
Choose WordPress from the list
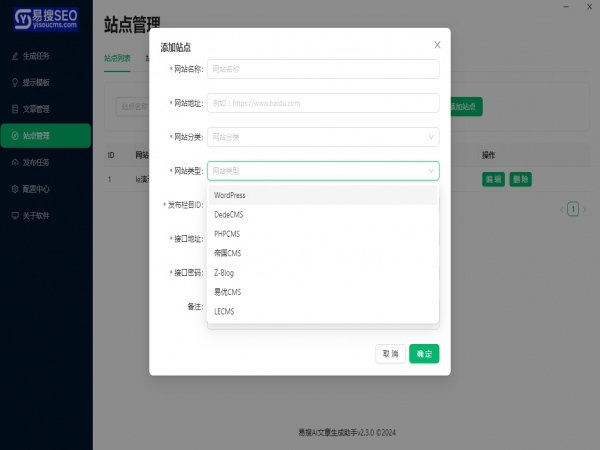tap(323, 195)
